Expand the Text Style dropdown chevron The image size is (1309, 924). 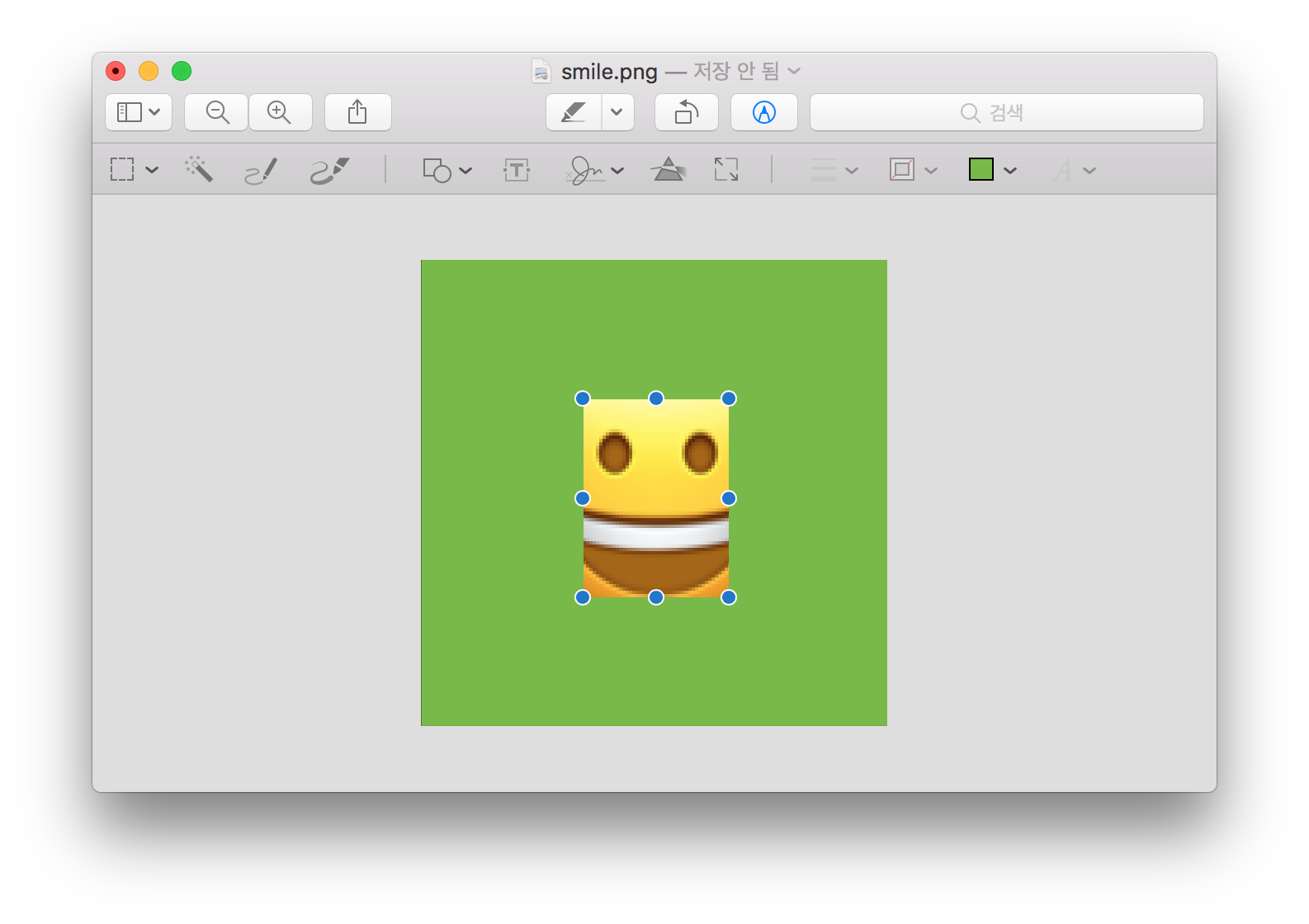1089,171
